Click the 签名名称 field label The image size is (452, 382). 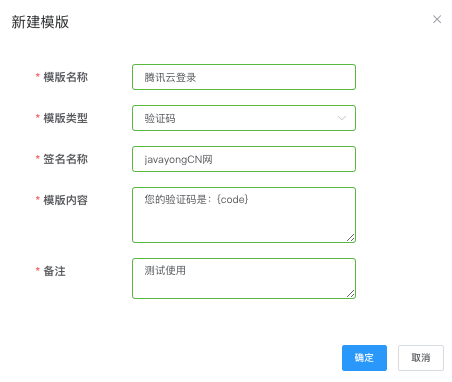point(65,159)
